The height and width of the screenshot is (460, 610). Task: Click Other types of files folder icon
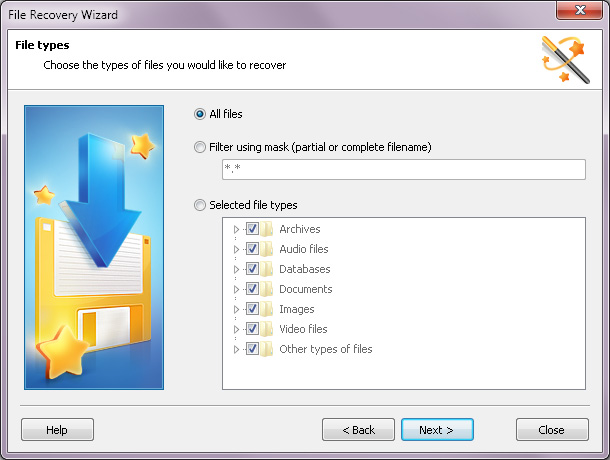click(266, 349)
